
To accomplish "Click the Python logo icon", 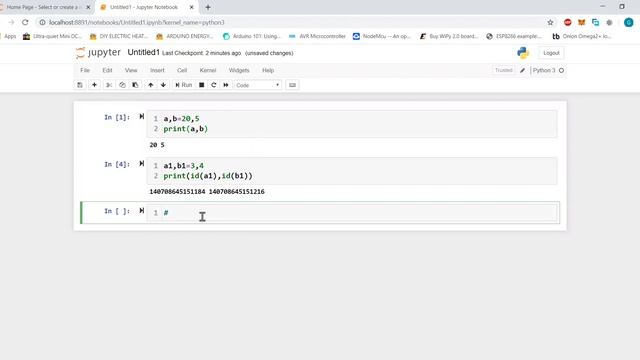I will [523, 53].
